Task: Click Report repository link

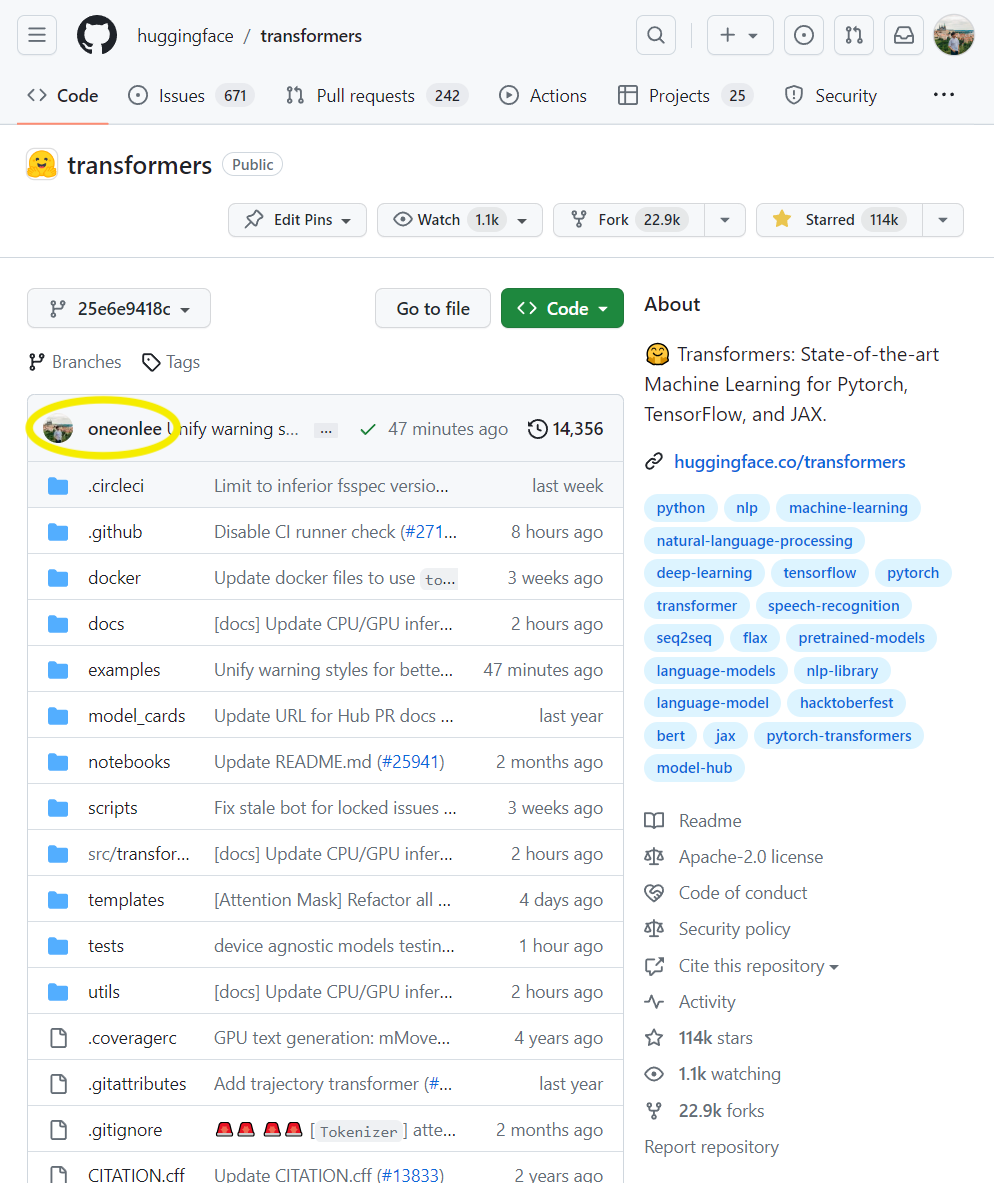Action: pyautogui.click(x=711, y=1147)
